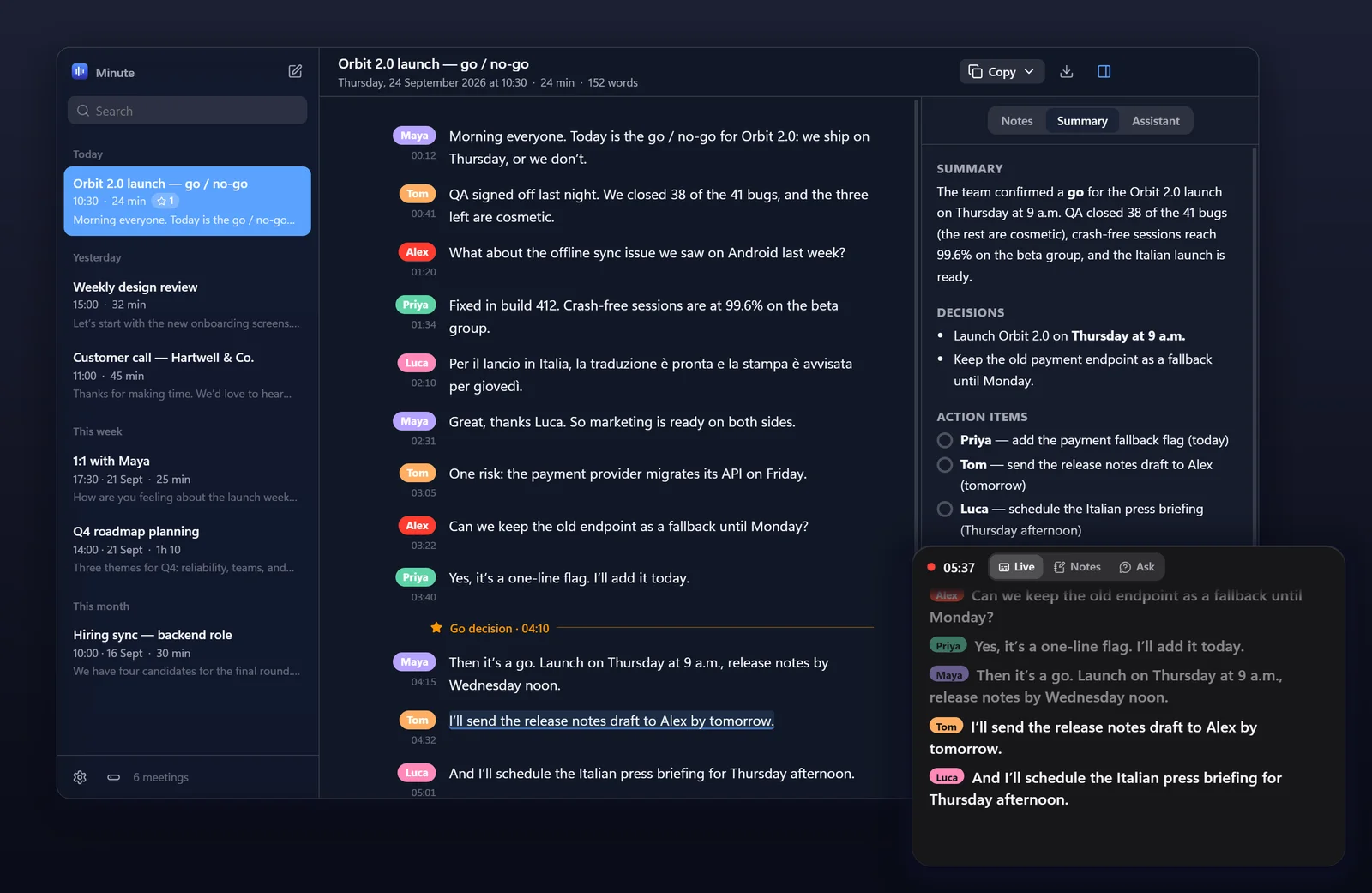Click 'QA signed off last night' transcript line
The image size is (1372, 893).
(659, 206)
